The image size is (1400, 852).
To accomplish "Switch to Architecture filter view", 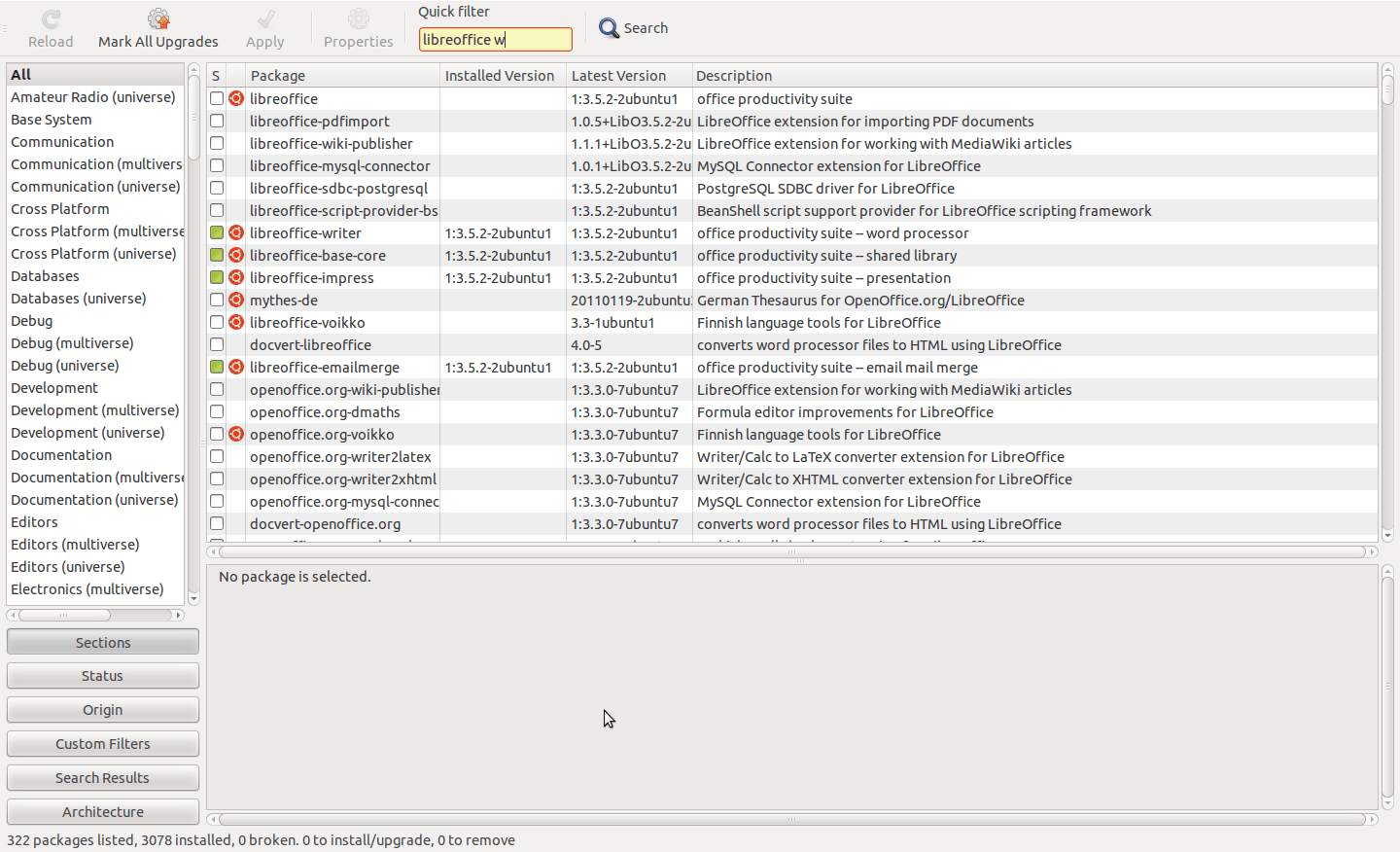I will click(103, 811).
